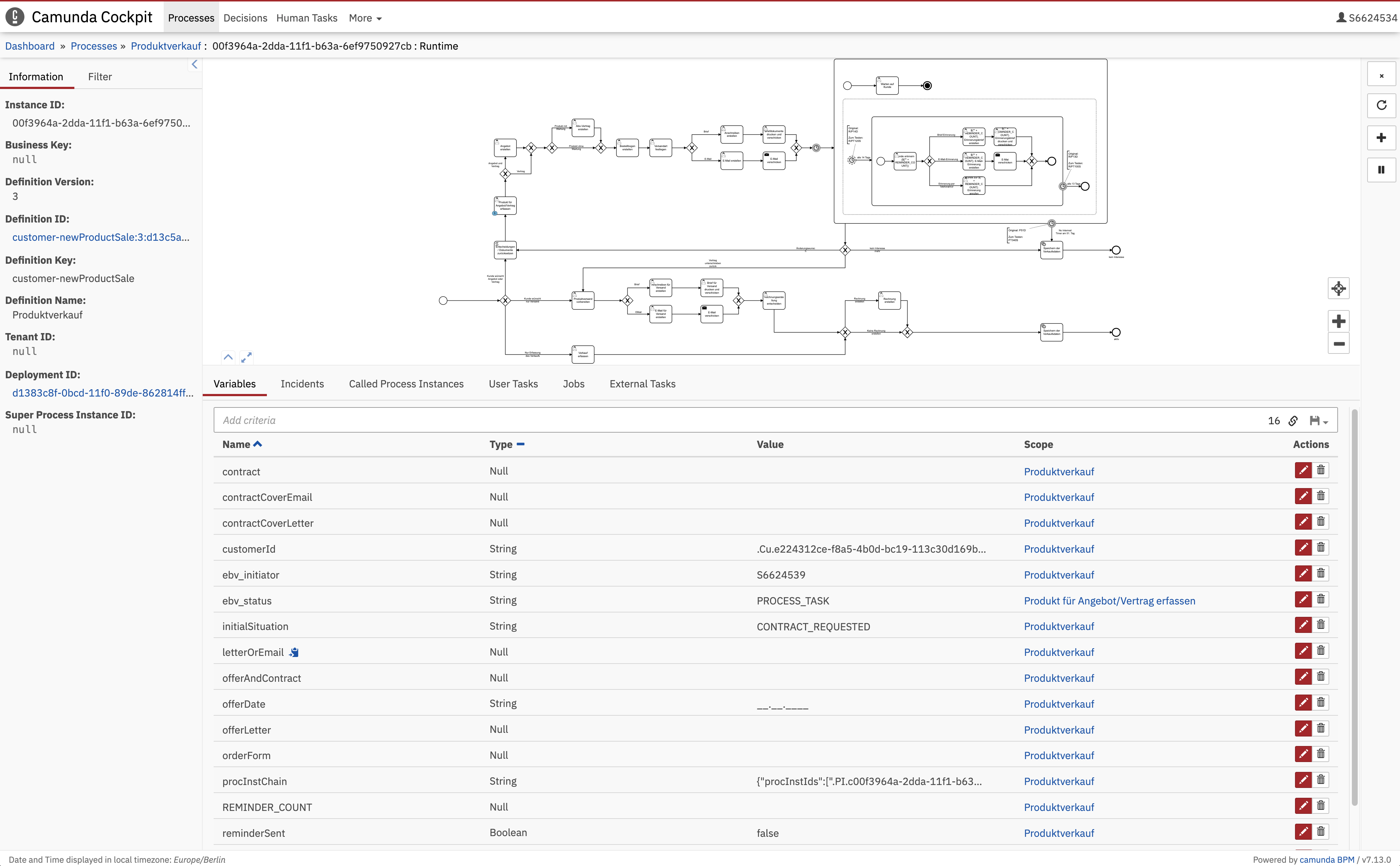Switch to the Filter sidebar tab
Viewport: 1400px width, 866px height.
click(x=100, y=77)
